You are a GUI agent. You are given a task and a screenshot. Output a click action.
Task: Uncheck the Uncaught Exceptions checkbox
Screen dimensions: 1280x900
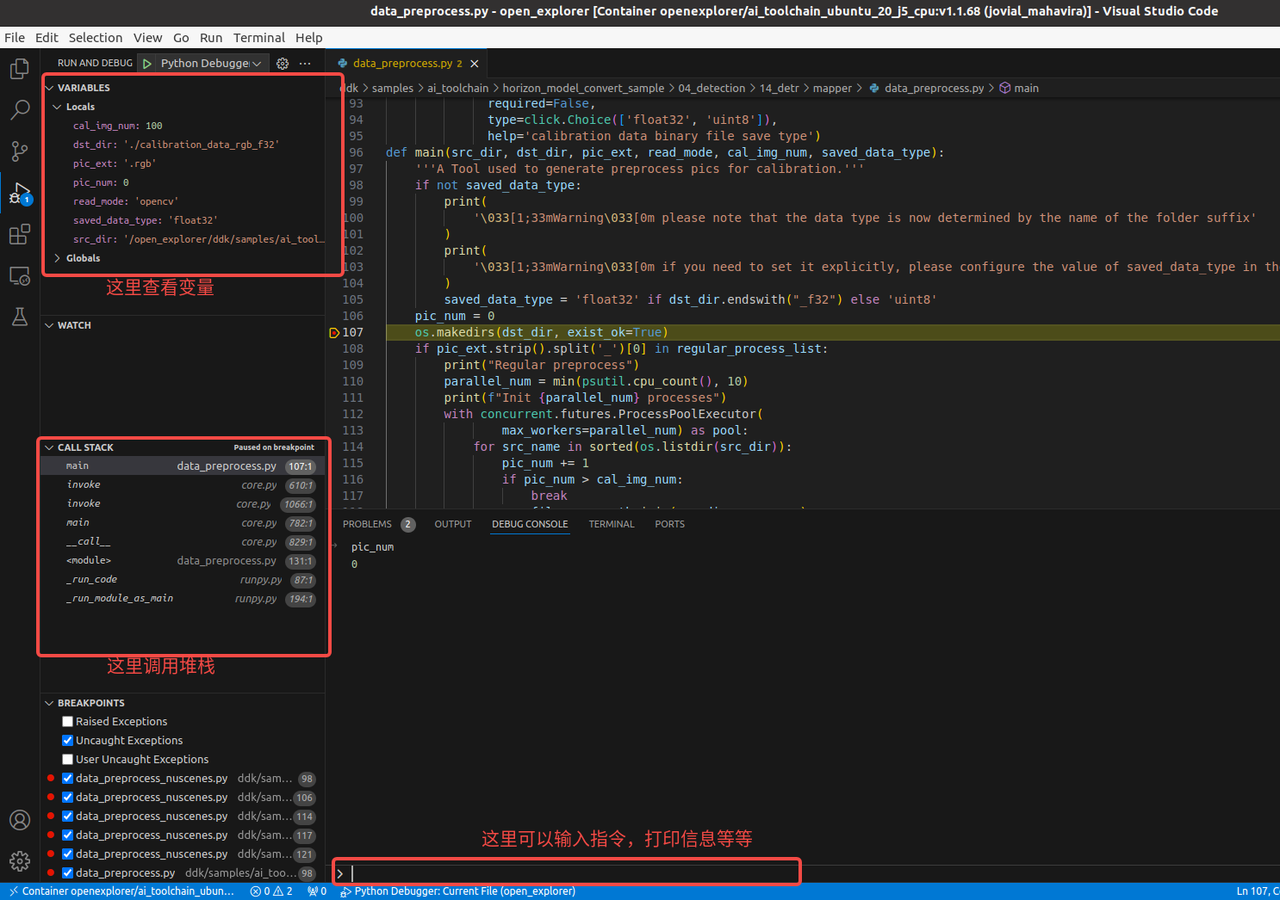(68, 740)
